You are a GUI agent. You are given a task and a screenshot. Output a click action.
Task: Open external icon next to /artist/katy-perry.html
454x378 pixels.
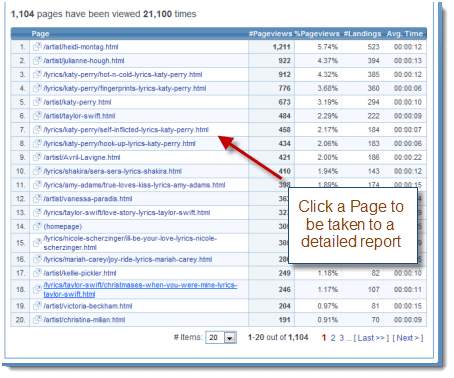tap(37, 102)
